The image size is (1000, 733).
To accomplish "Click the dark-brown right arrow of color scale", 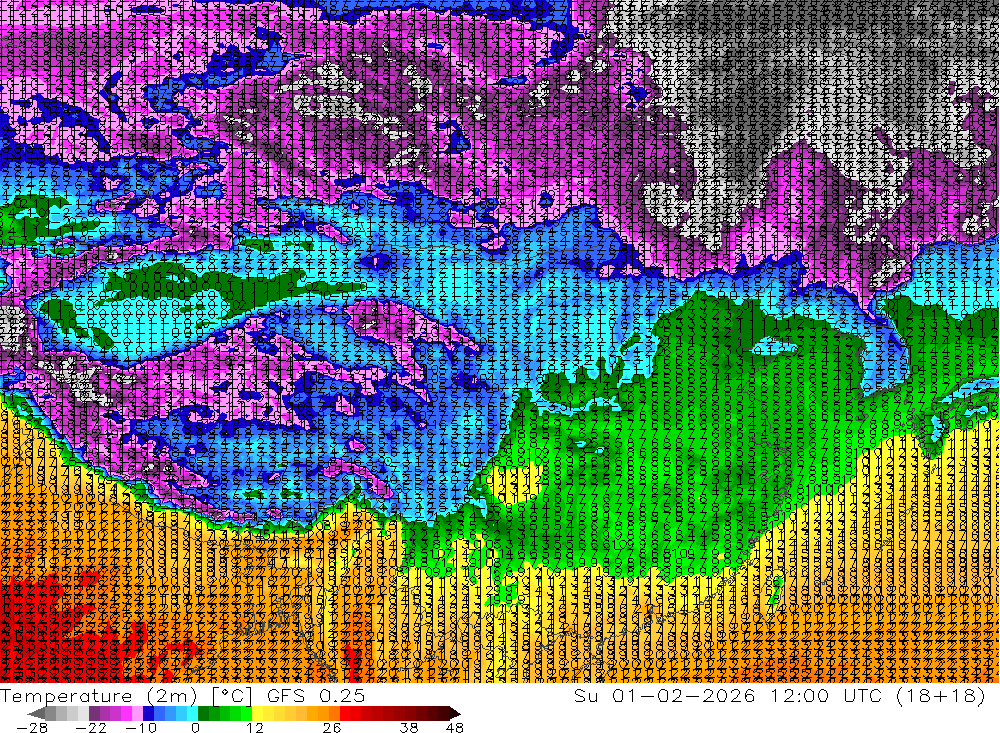I will pos(455,713).
